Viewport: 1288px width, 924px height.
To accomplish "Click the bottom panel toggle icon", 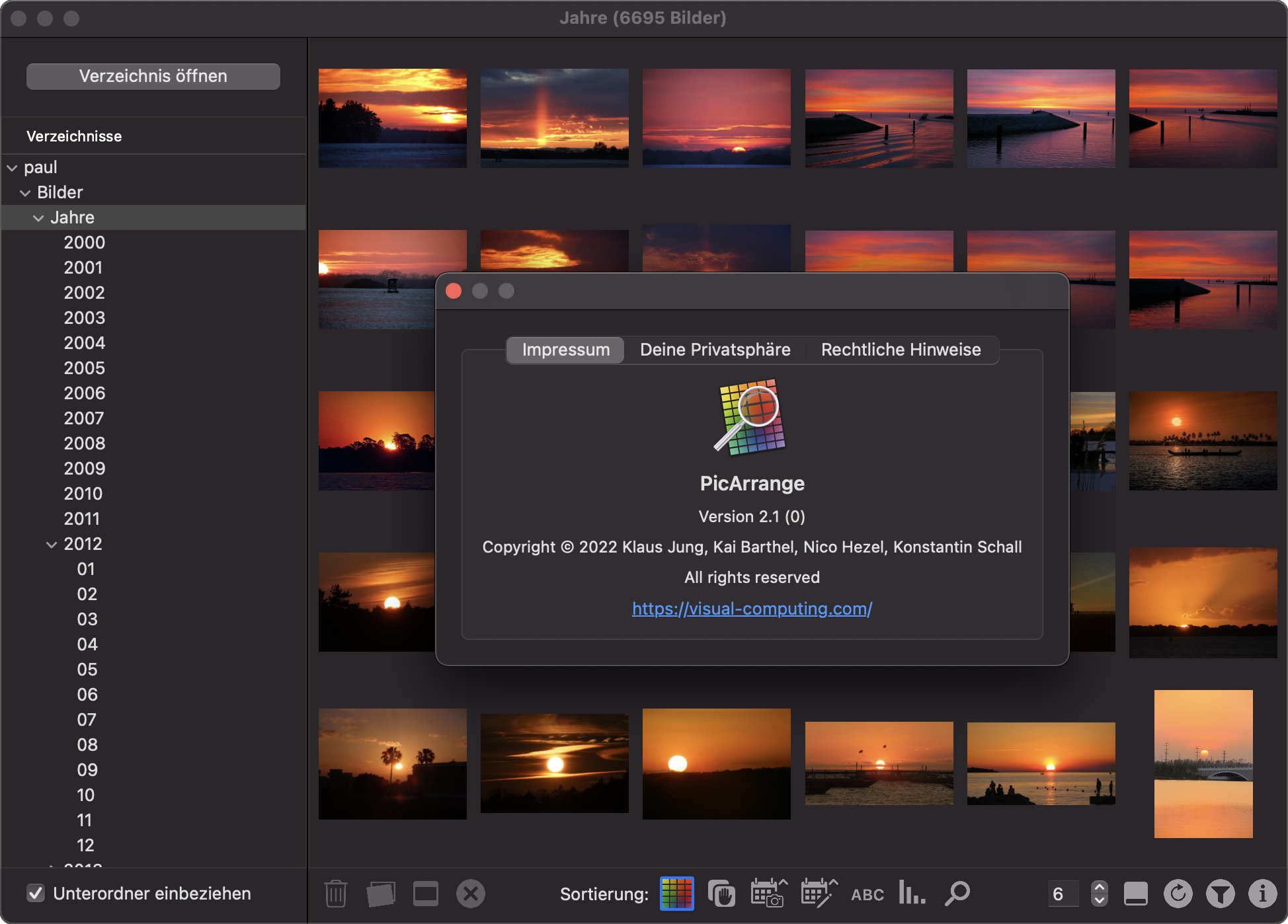I will click(x=1135, y=894).
